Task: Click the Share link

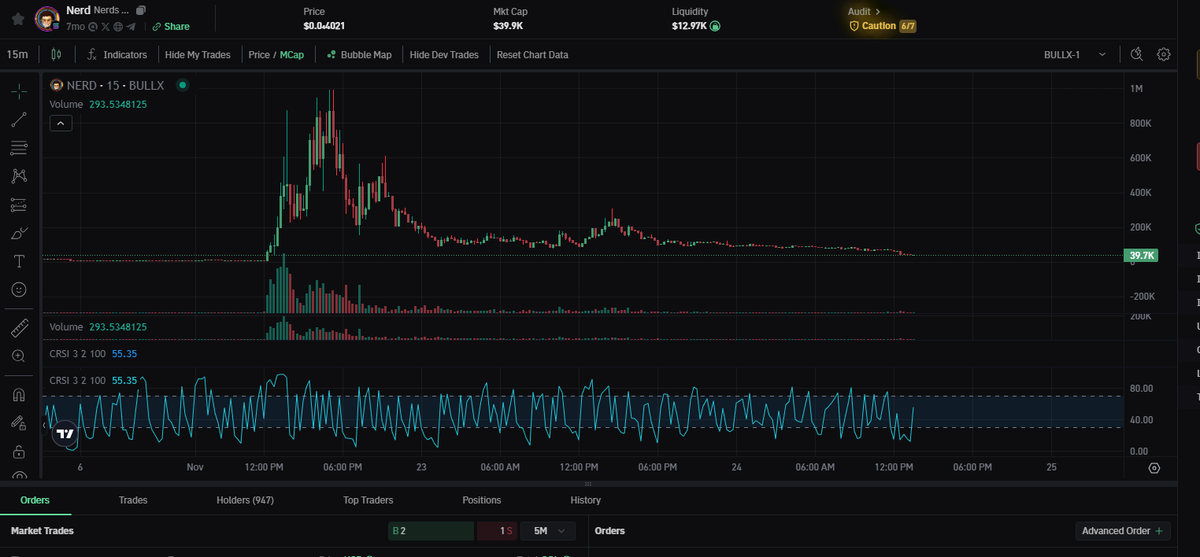Action: click(171, 26)
